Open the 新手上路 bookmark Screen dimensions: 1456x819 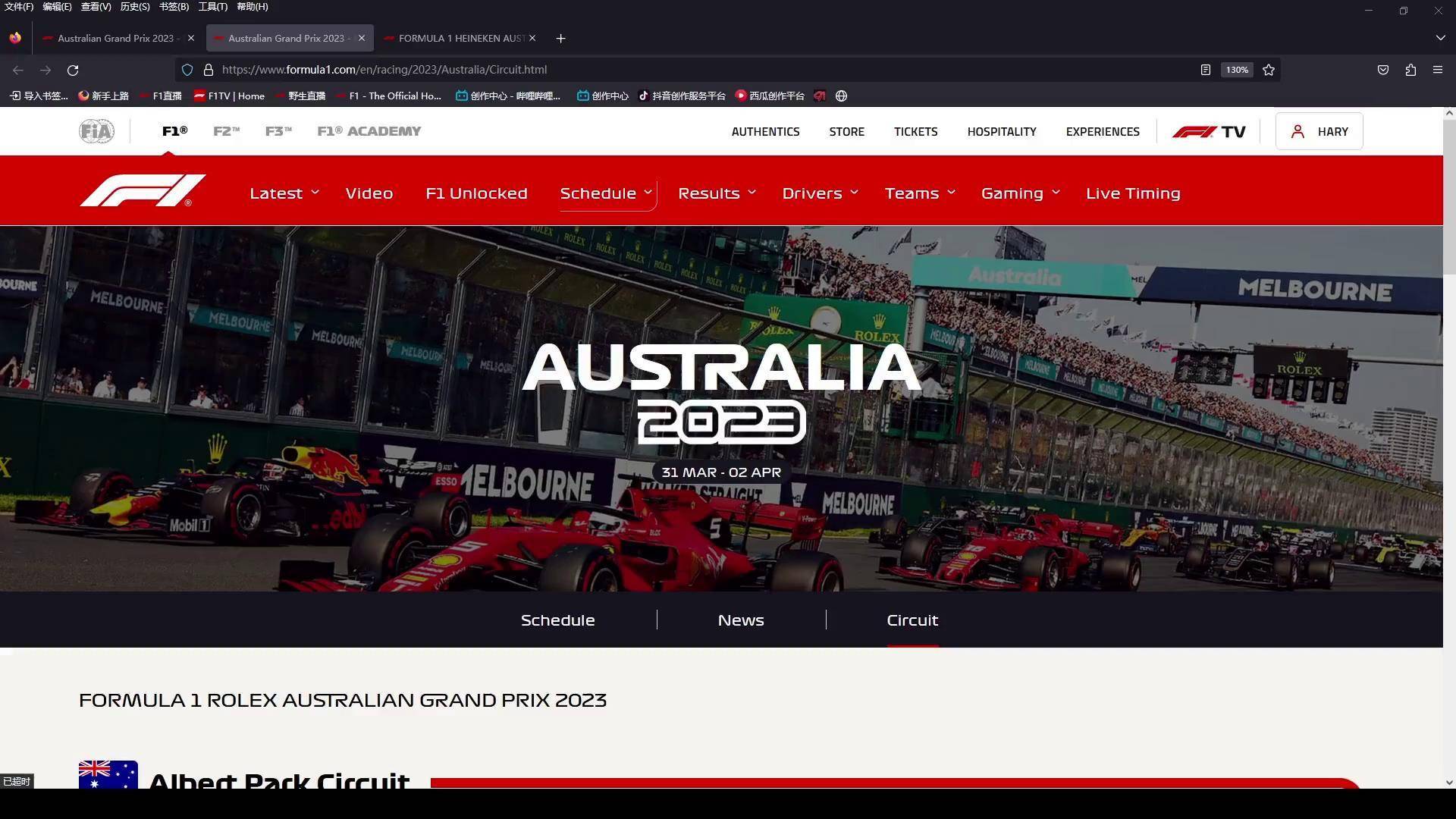click(x=103, y=96)
